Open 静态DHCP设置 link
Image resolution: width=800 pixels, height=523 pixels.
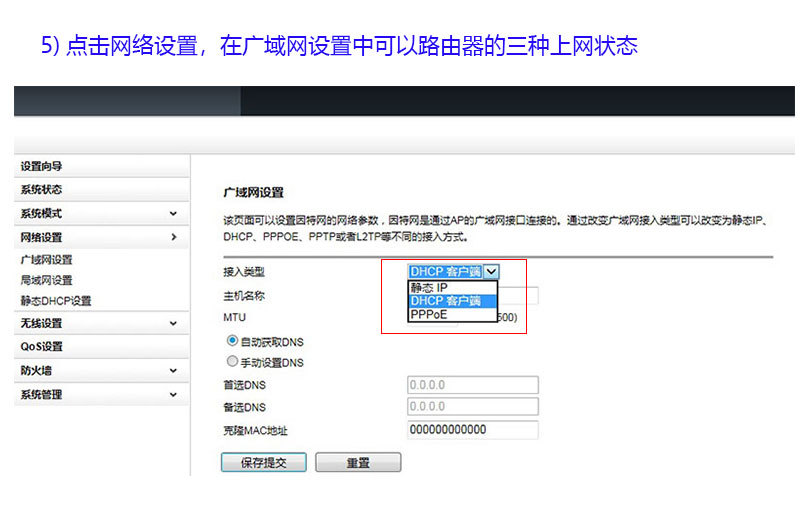click(56, 300)
